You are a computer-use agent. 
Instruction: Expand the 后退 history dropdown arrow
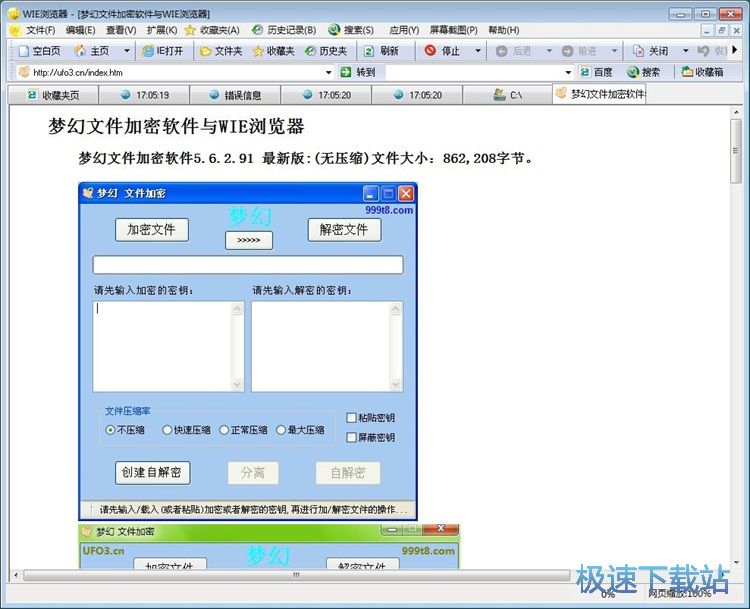pyautogui.click(x=549, y=51)
